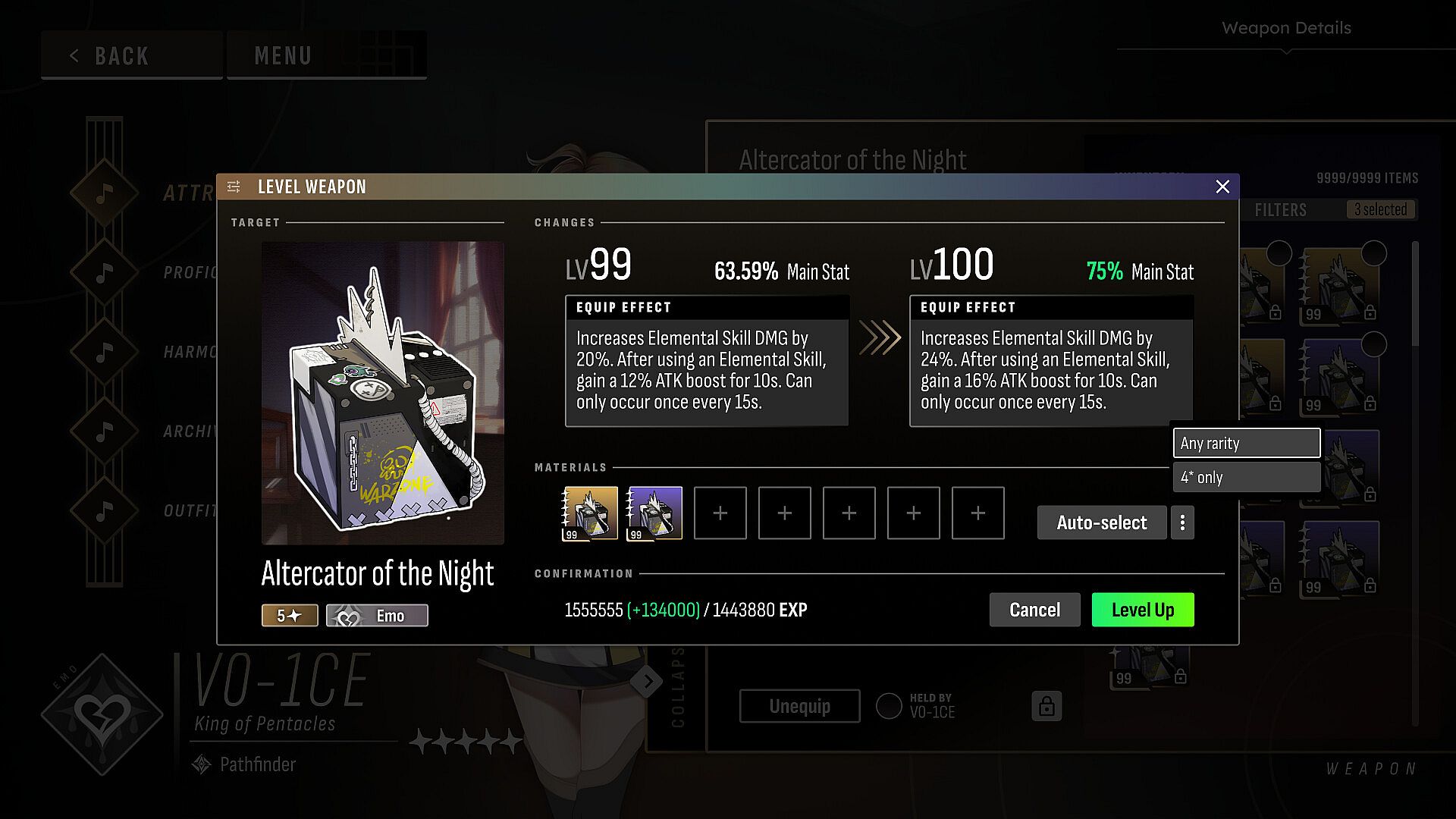Open the Level Weapon settings sliders icon
This screenshot has width=1456, height=819.
[x=234, y=187]
